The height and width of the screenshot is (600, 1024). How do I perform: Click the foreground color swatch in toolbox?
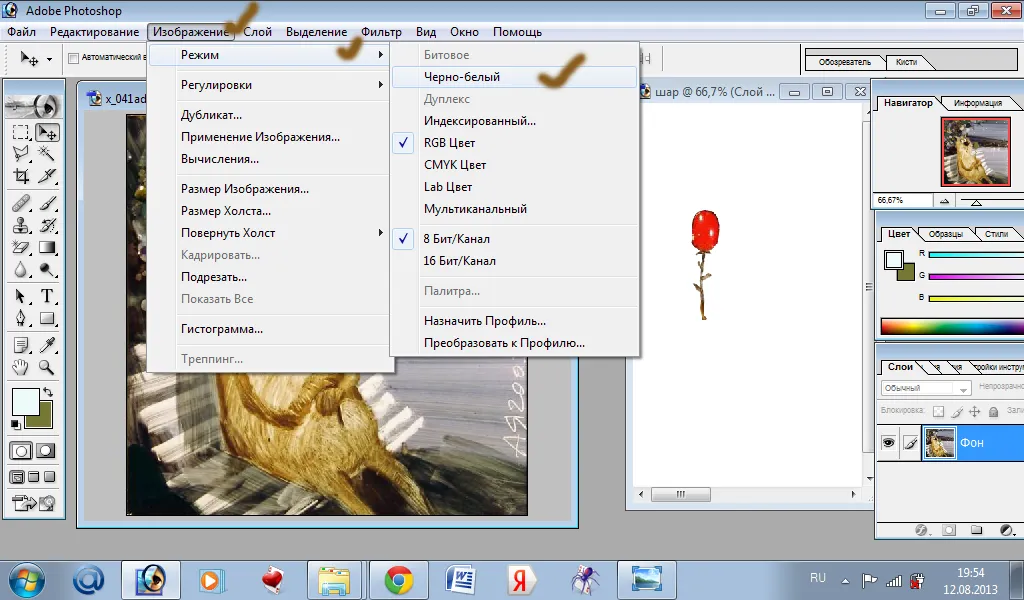point(25,402)
